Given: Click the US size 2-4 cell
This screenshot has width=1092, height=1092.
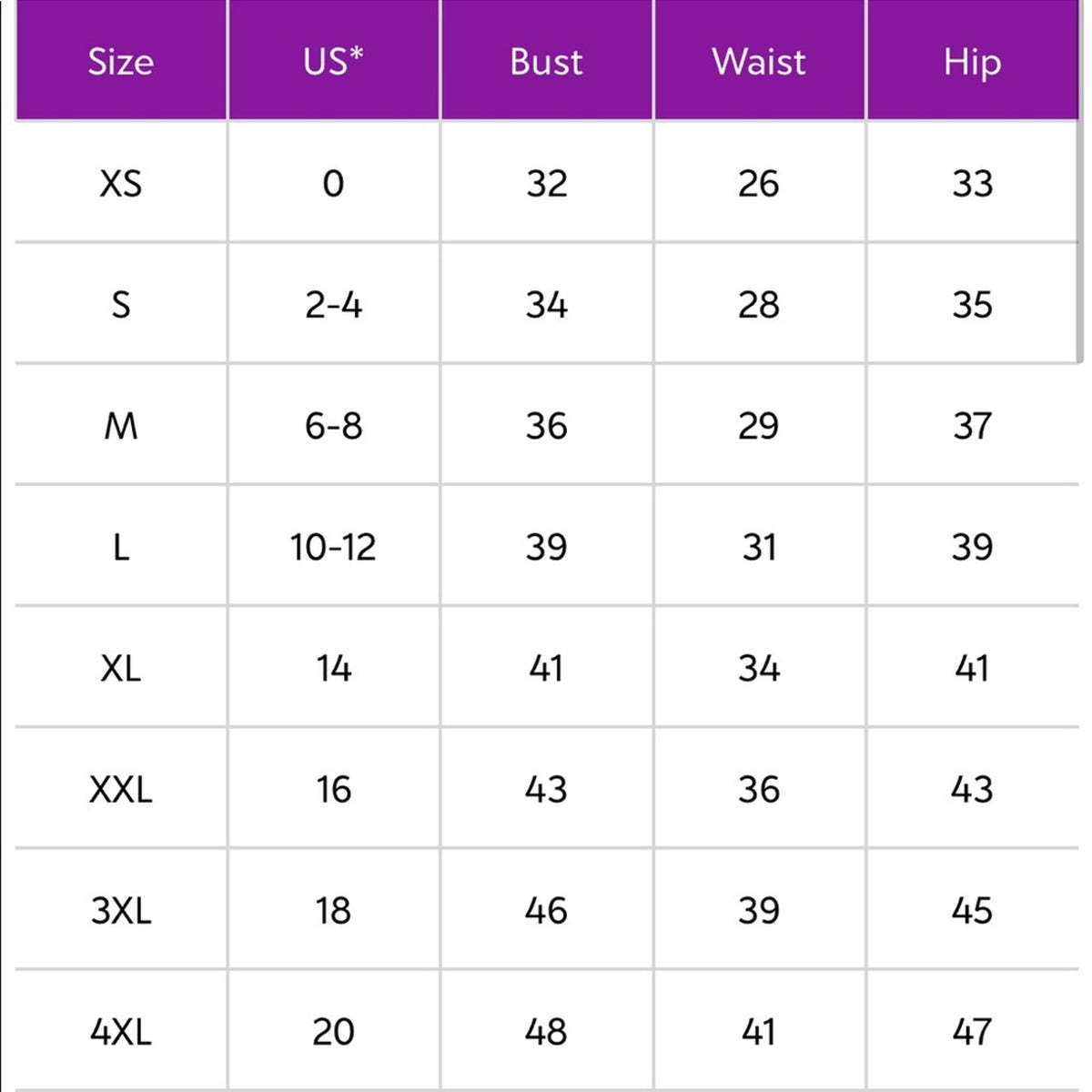Looking at the screenshot, I should [334, 304].
